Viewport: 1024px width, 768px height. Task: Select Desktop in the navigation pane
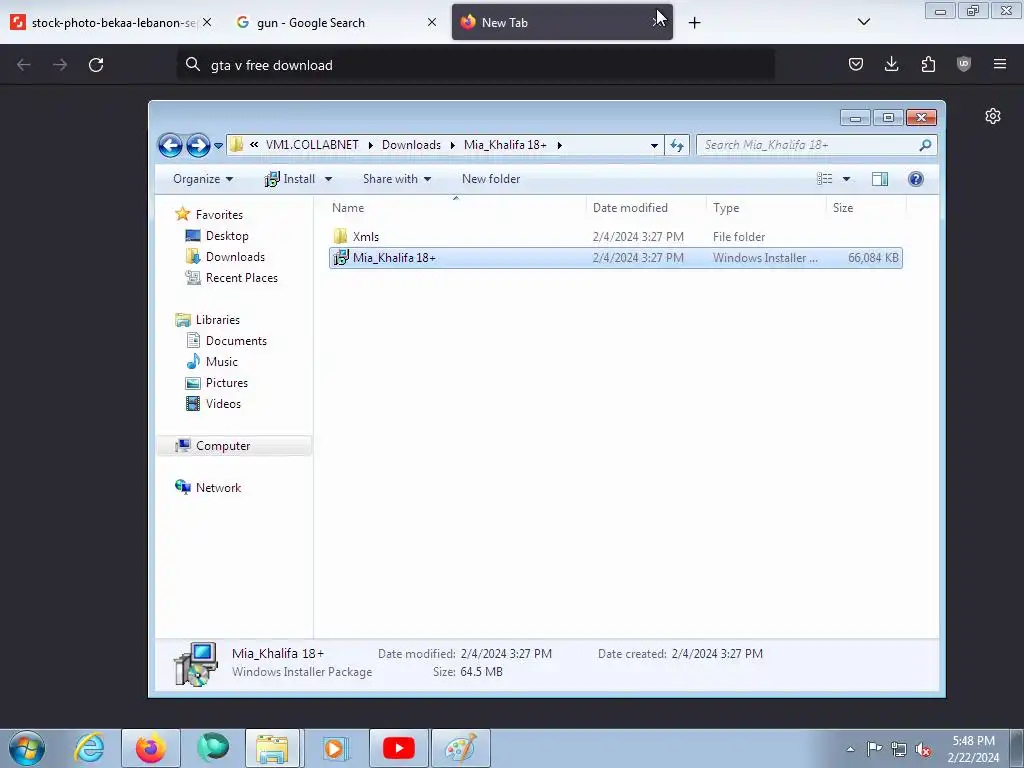[227, 236]
